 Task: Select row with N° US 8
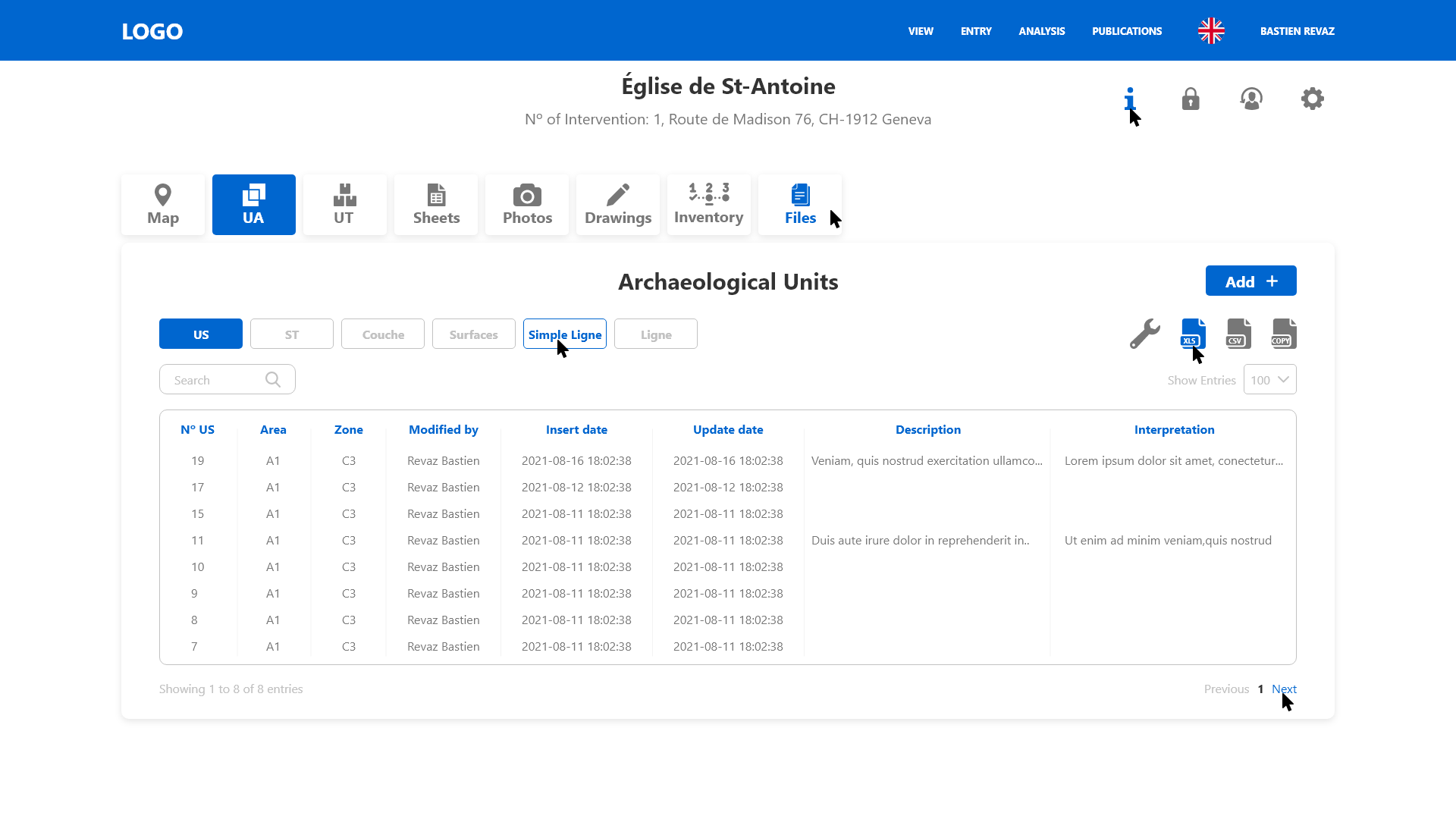coord(728,620)
